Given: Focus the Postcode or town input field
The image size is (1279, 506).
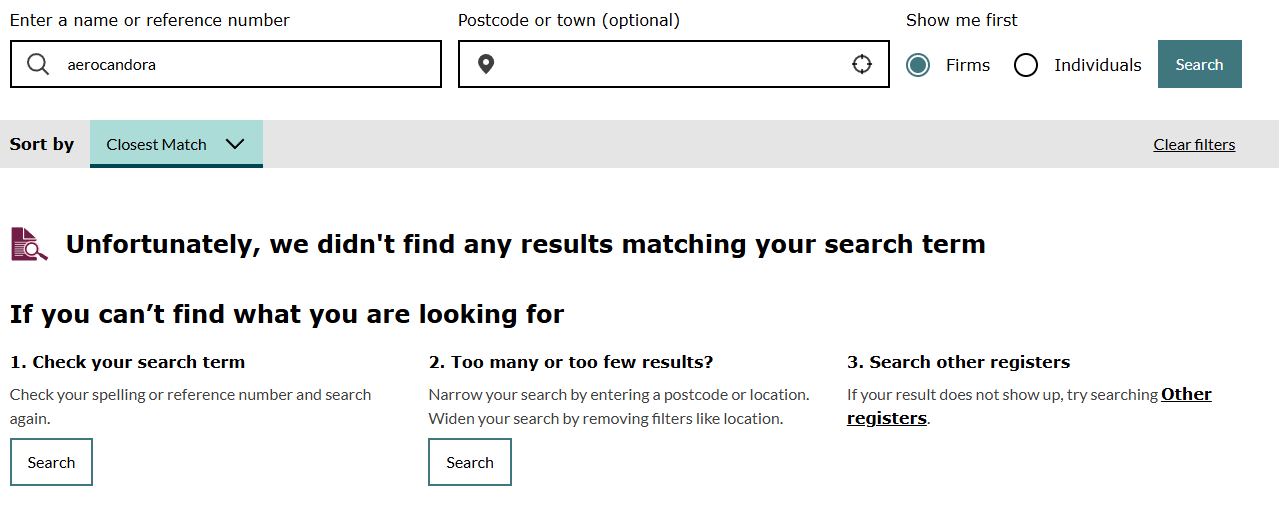Looking at the screenshot, I should (670, 65).
